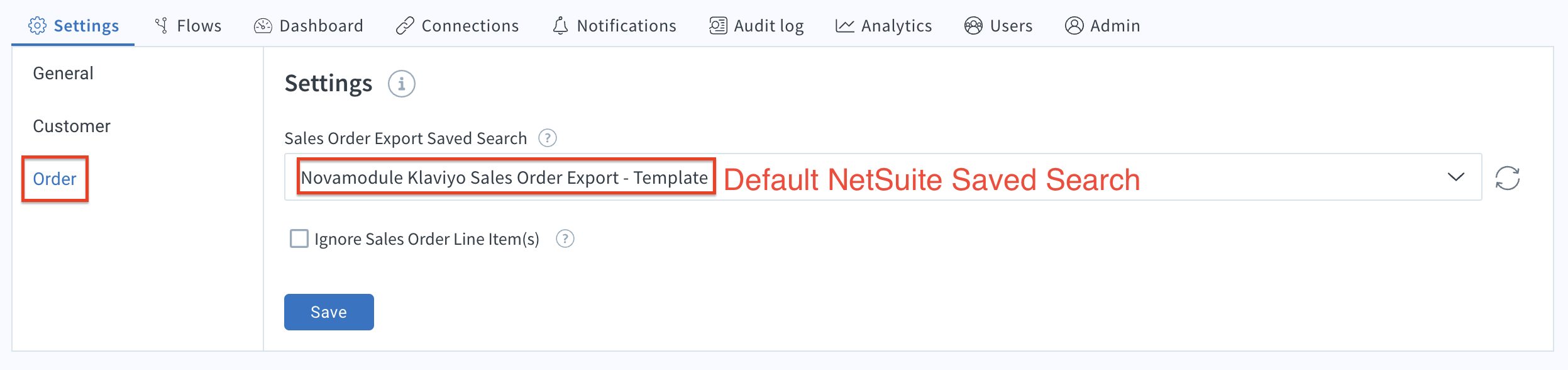Expand the Sales Order Export Saved Search dropdown
Screen dimensions: 1568x370
click(x=1456, y=177)
